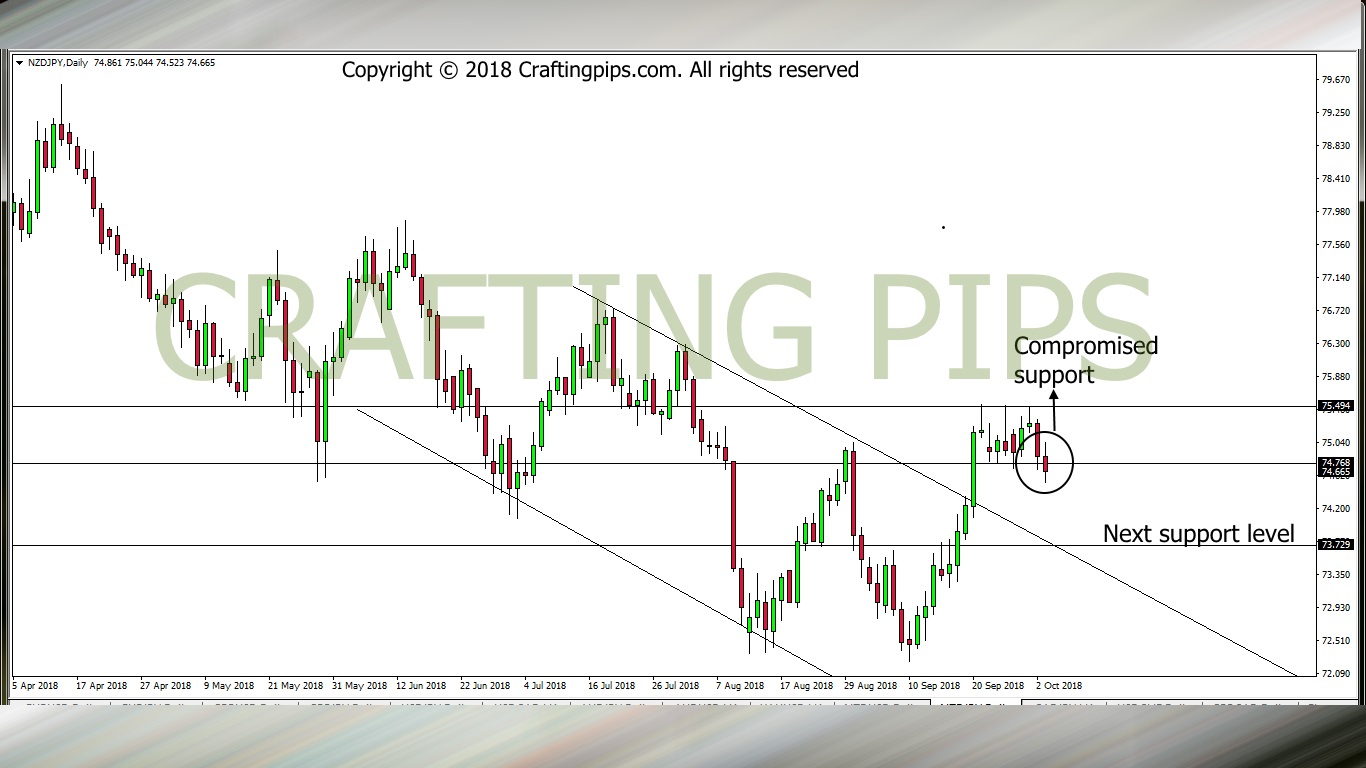Select the 'Compromised support' text label
The width and height of the screenshot is (1366, 768).
click(1086, 360)
